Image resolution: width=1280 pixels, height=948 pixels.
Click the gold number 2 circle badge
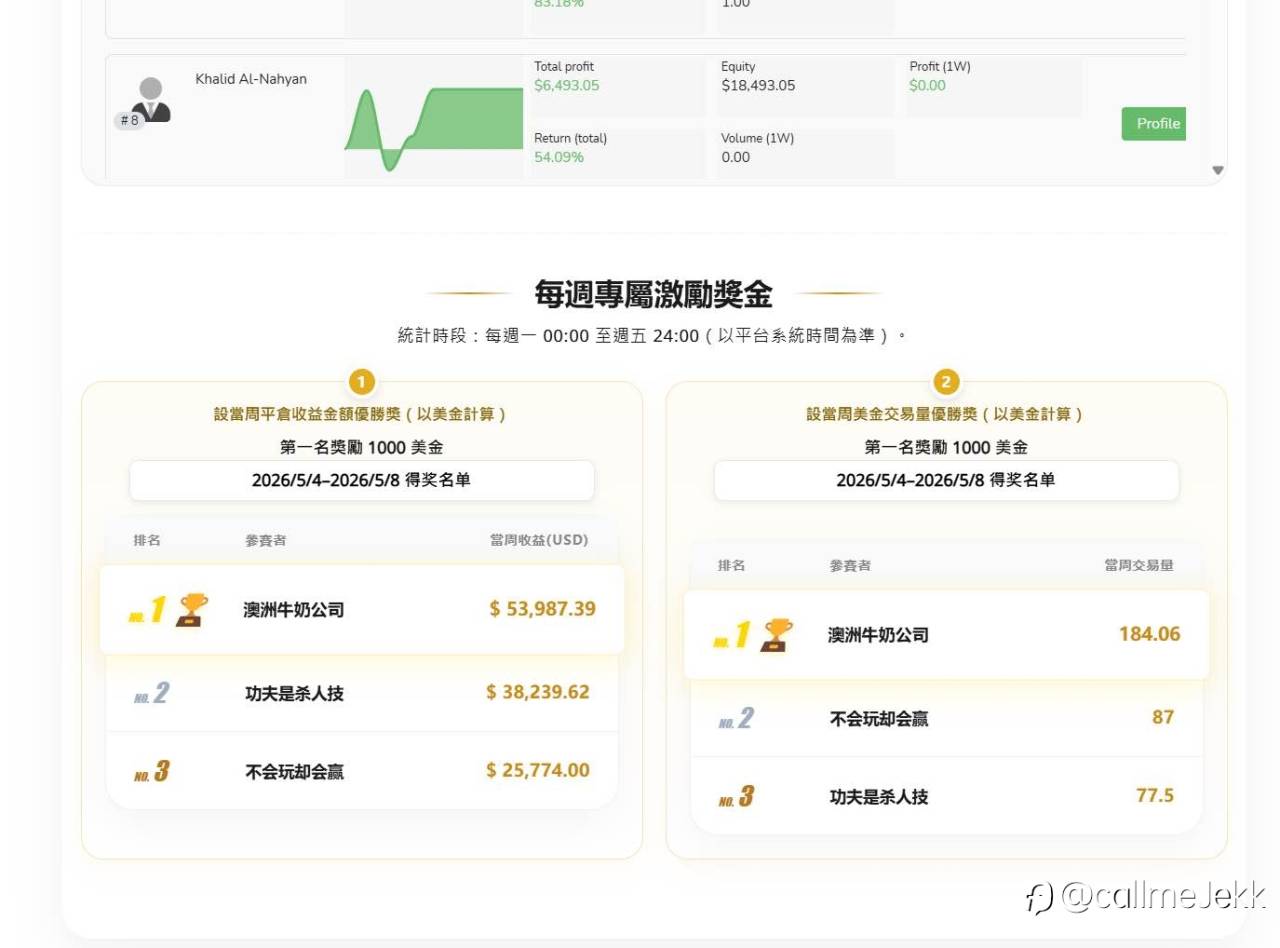(946, 382)
